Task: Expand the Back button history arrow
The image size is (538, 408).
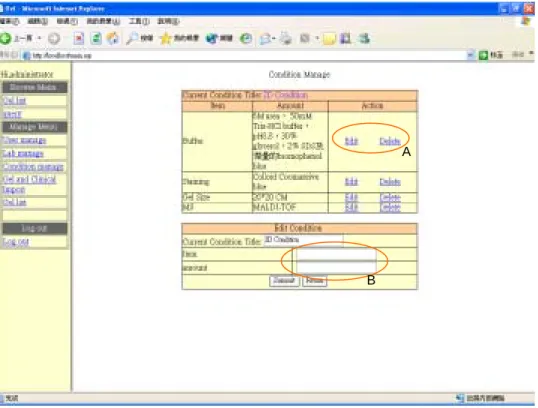Action: pos(39,38)
